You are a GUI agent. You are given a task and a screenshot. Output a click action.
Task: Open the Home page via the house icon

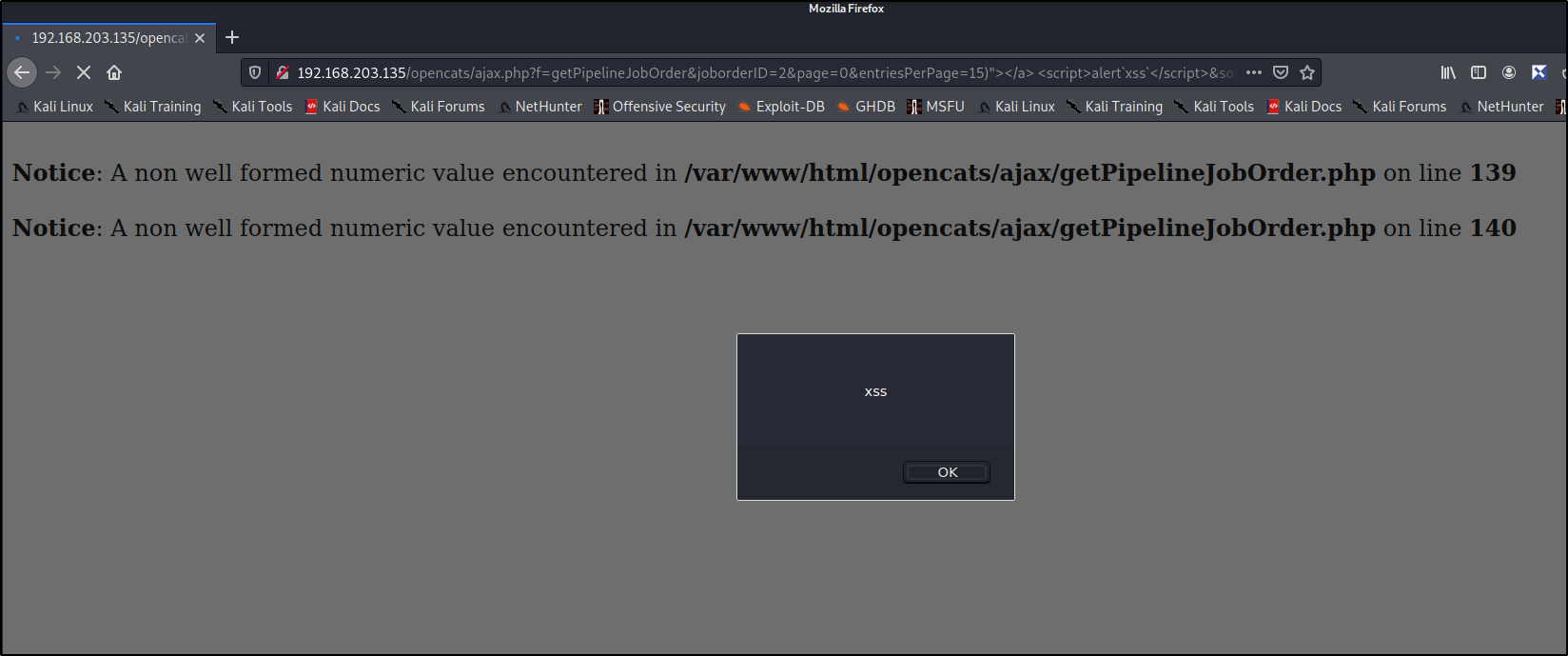114,72
